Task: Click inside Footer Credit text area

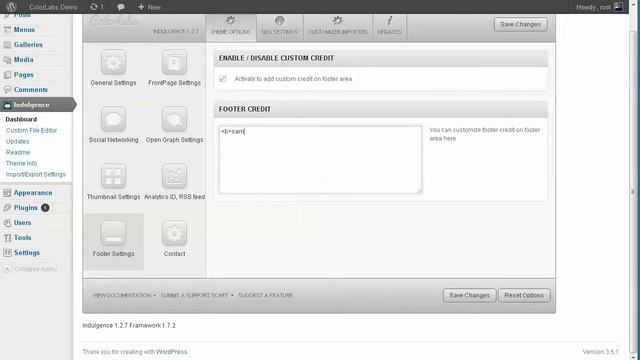Action: [x=320, y=159]
